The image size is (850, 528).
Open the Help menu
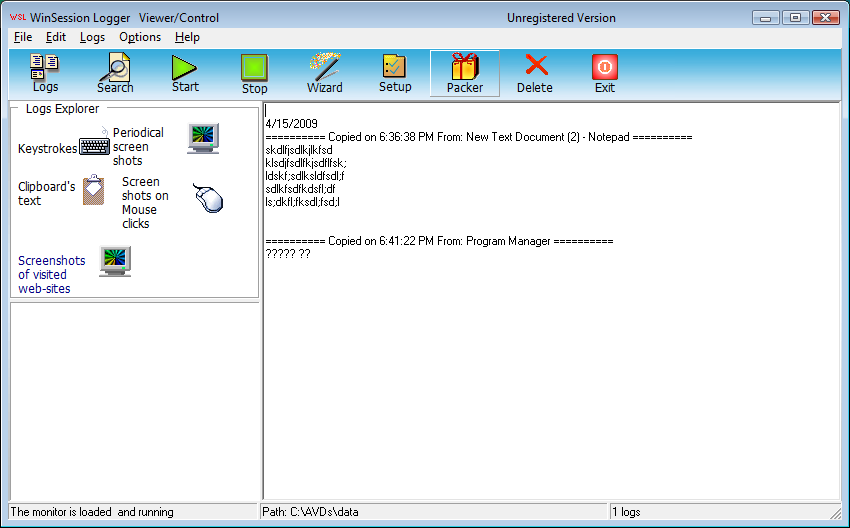187,37
